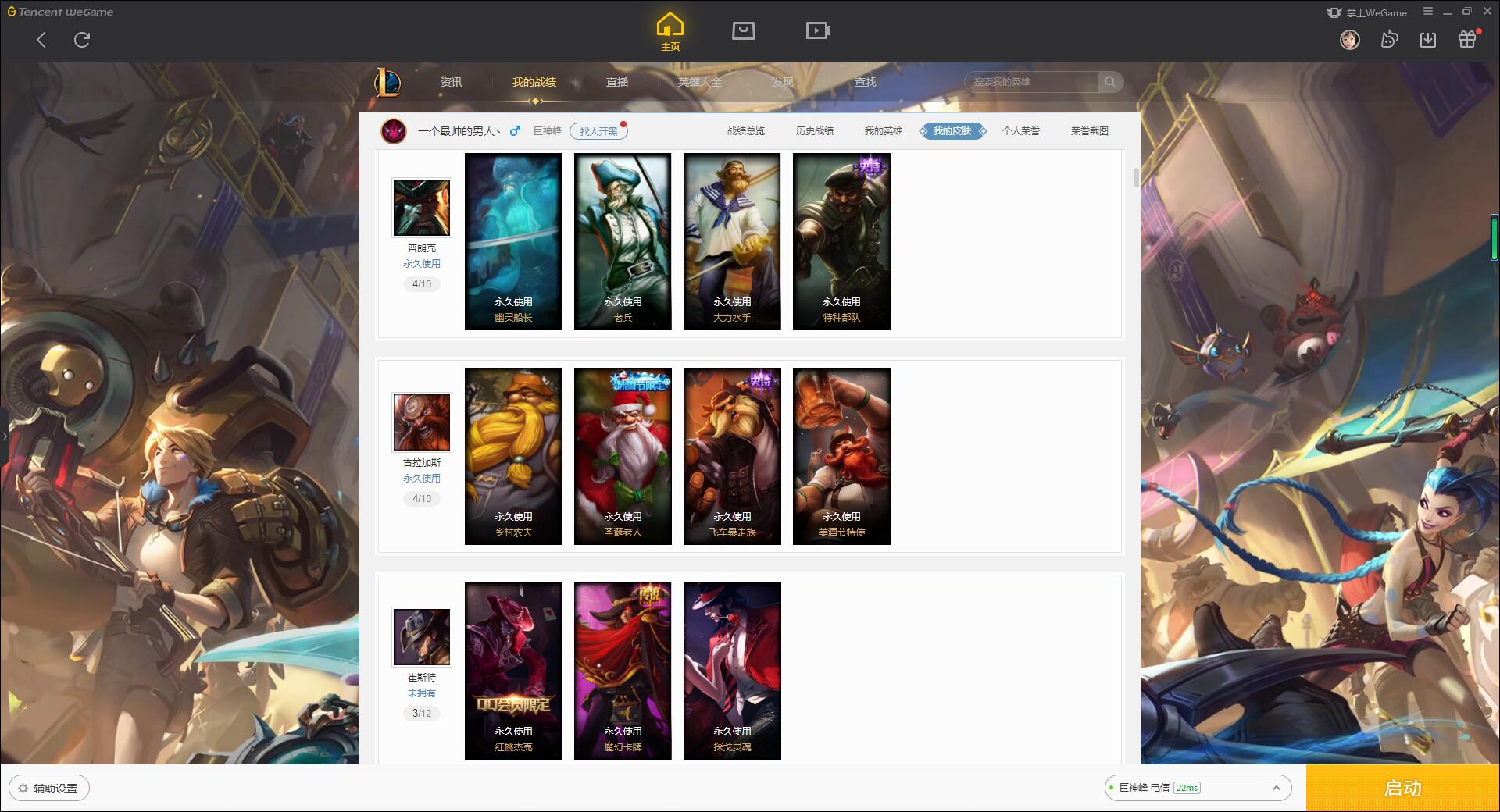The width and height of the screenshot is (1500, 812).
Task: Click the 一个最帅的男人 nickname
Action: click(x=459, y=131)
